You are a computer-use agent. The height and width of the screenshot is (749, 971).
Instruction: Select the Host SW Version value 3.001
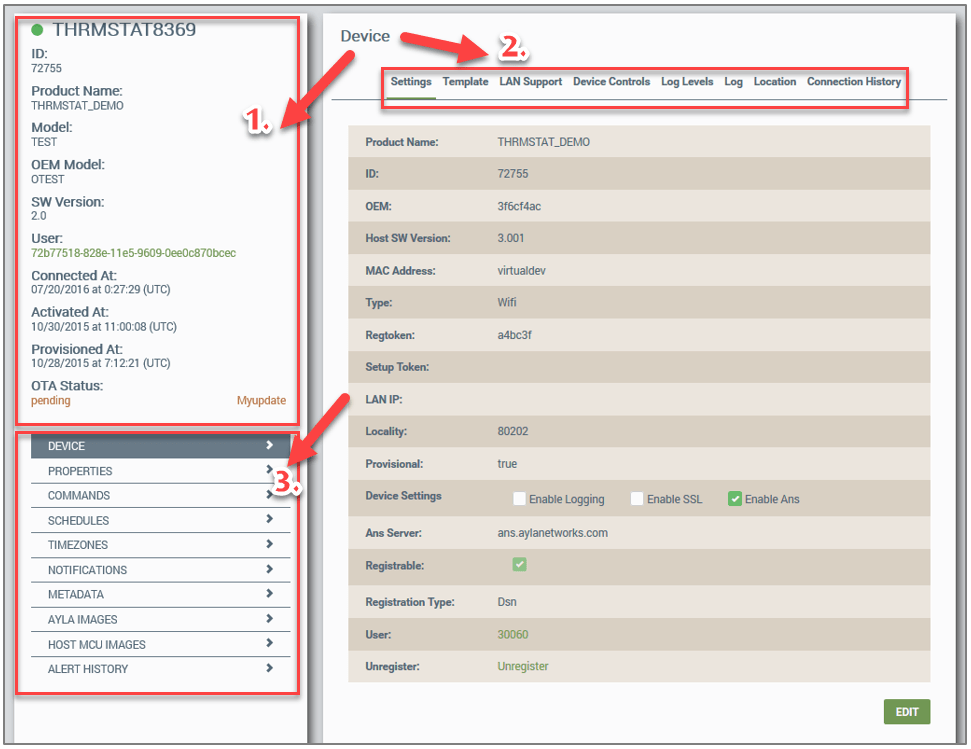[x=510, y=238]
